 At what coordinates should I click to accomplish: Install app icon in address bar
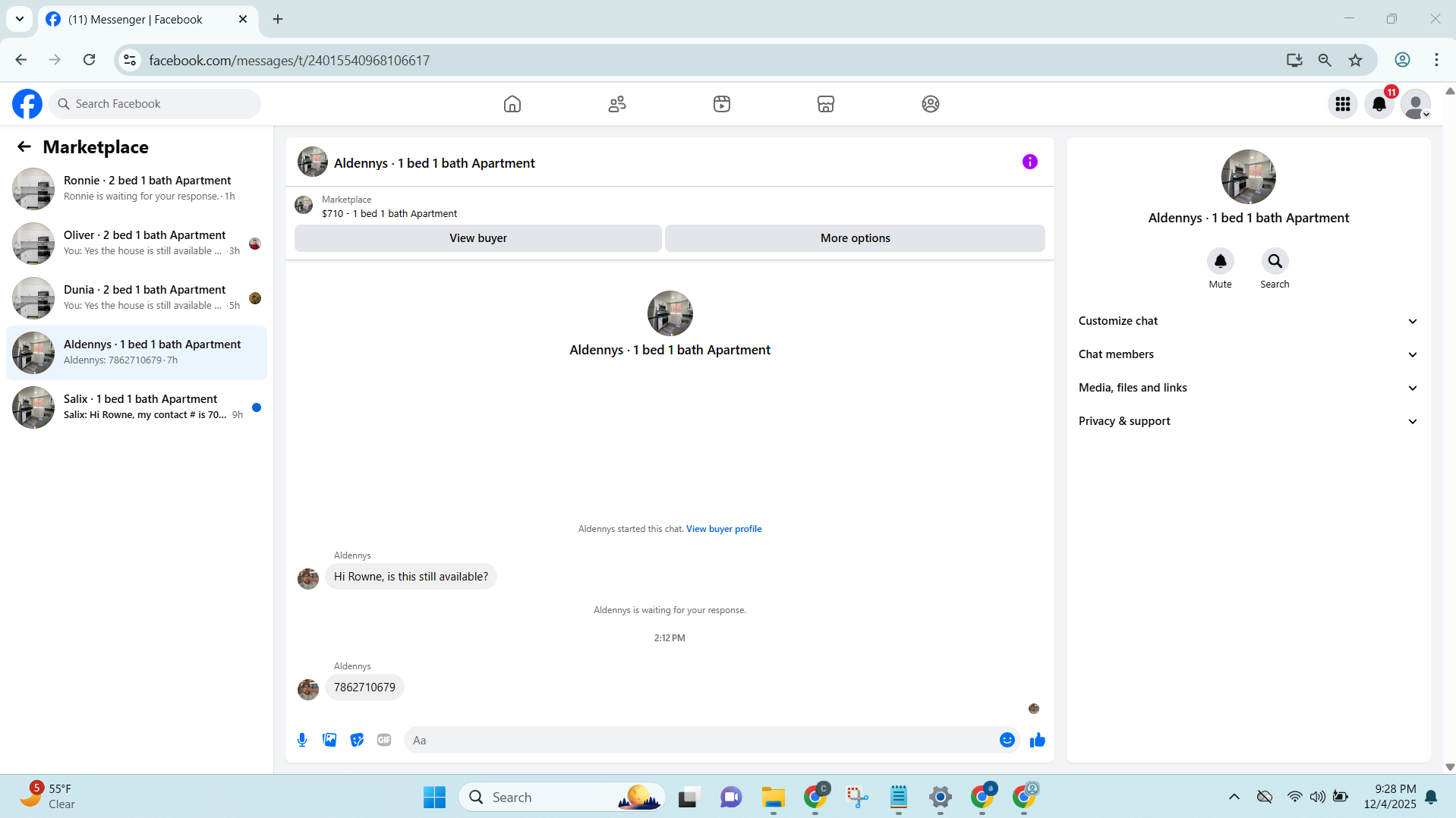1294,60
